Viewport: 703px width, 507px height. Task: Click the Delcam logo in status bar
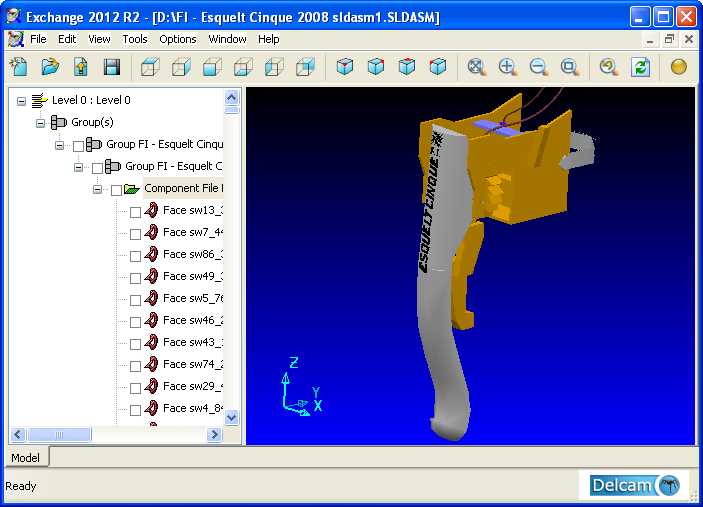634,485
